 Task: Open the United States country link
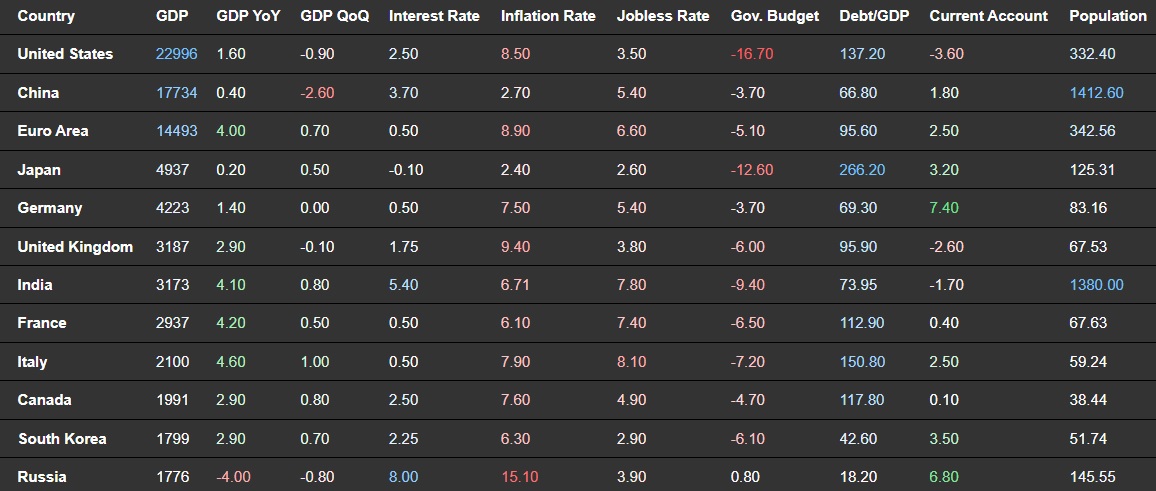click(x=65, y=54)
